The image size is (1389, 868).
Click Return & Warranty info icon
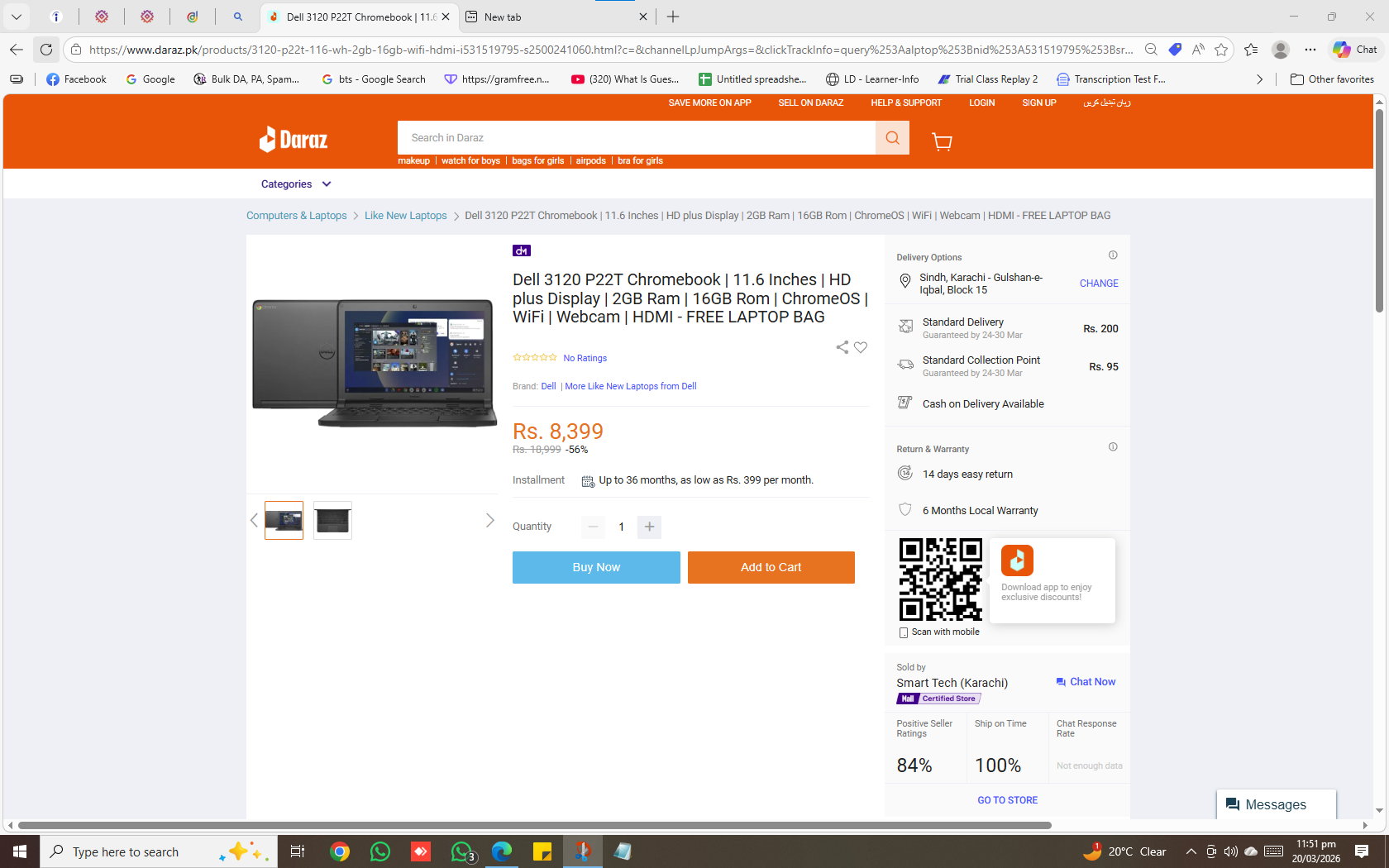[x=1113, y=447]
